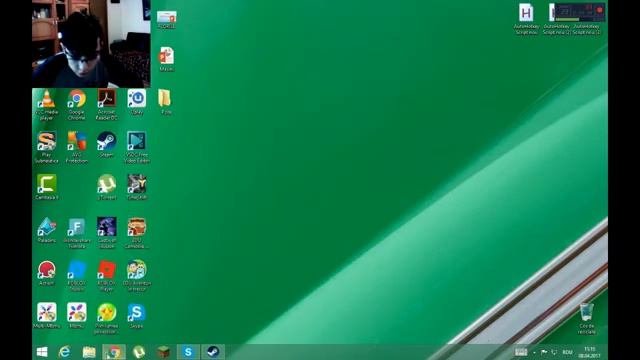Select the red bird game desktop icon
The height and width of the screenshot is (360, 640).
(x=47, y=273)
